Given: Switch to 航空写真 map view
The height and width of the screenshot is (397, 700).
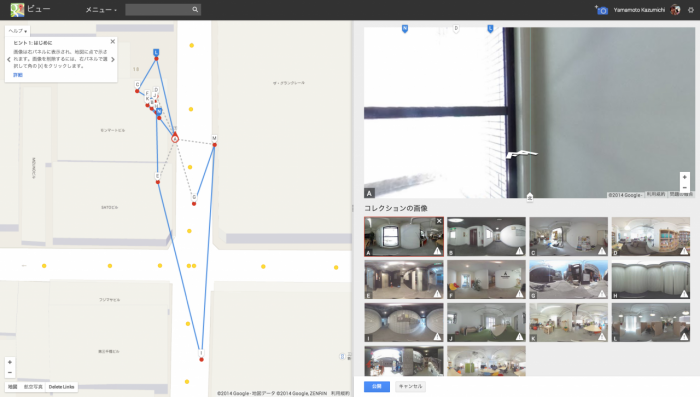Looking at the screenshot, I should point(33,387).
